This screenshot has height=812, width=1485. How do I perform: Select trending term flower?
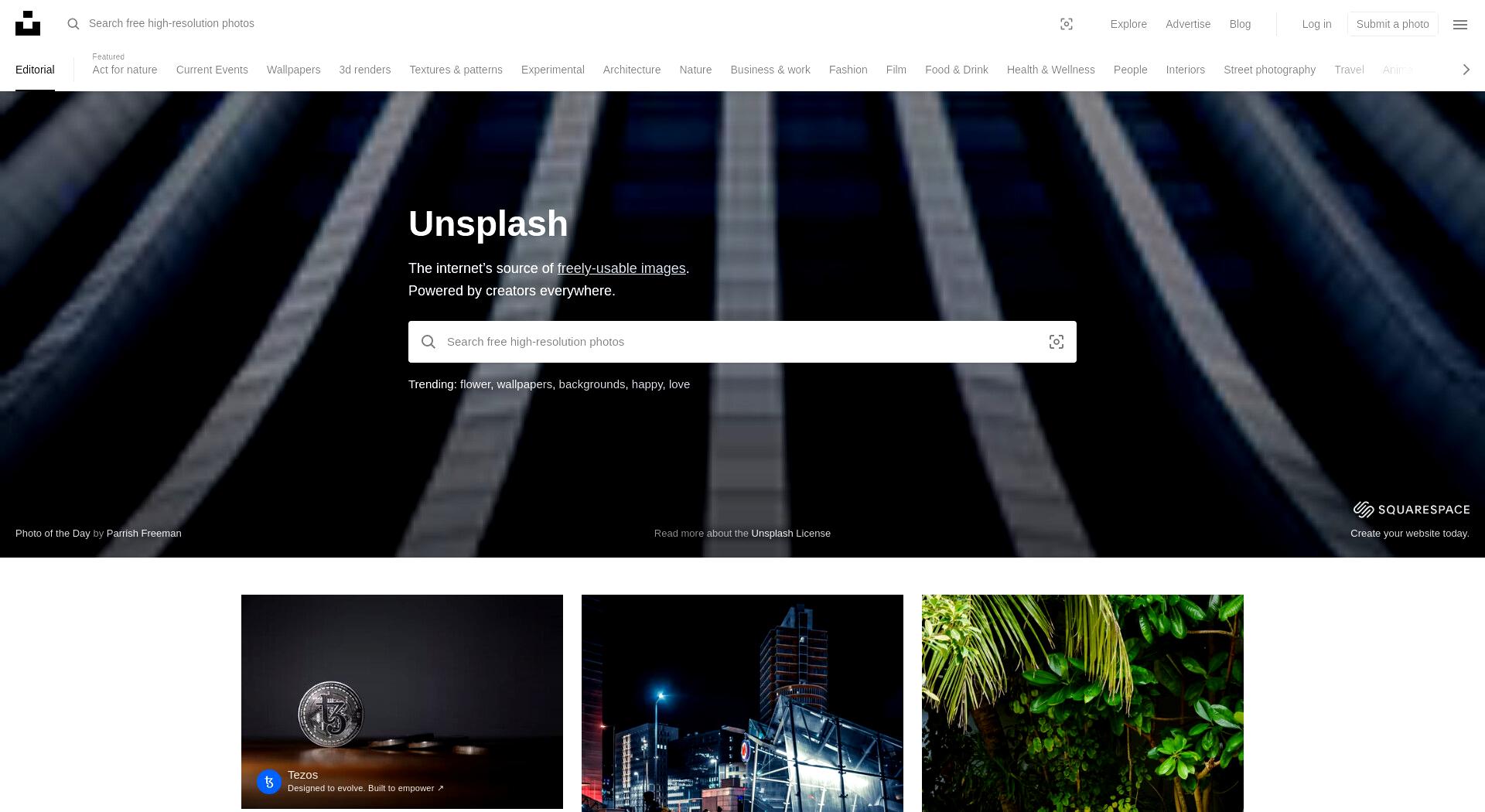[475, 384]
